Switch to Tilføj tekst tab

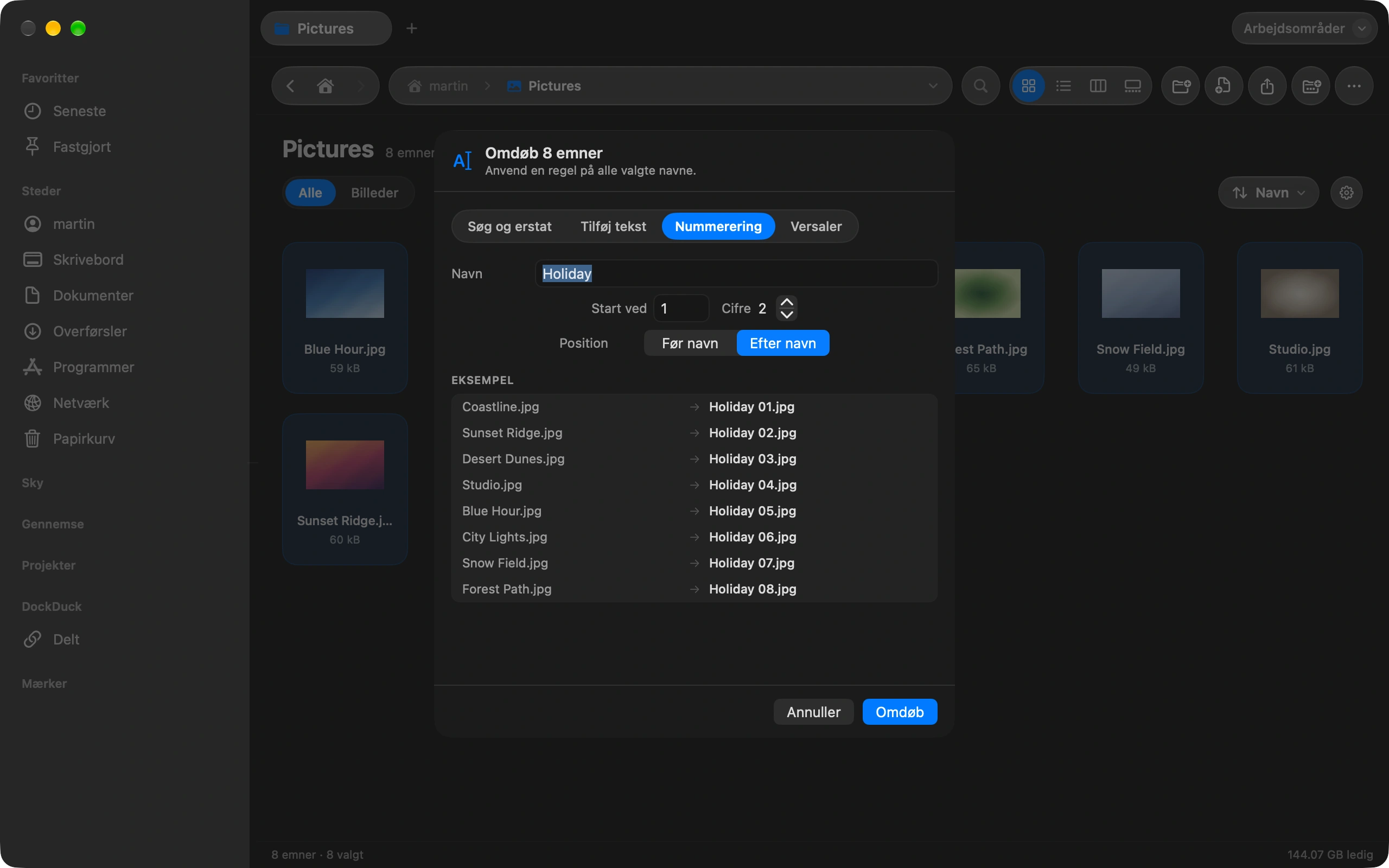pyautogui.click(x=613, y=226)
